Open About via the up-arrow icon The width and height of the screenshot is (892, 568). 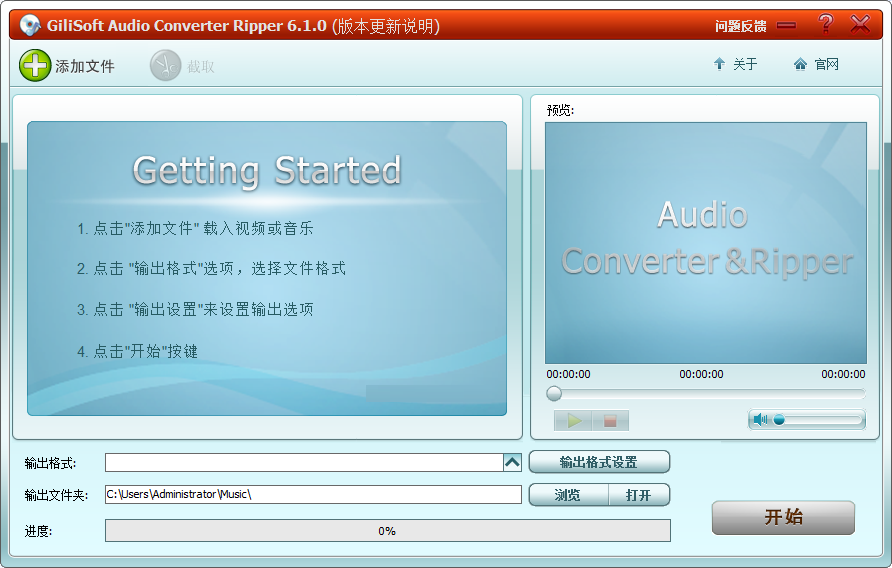pos(719,64)
